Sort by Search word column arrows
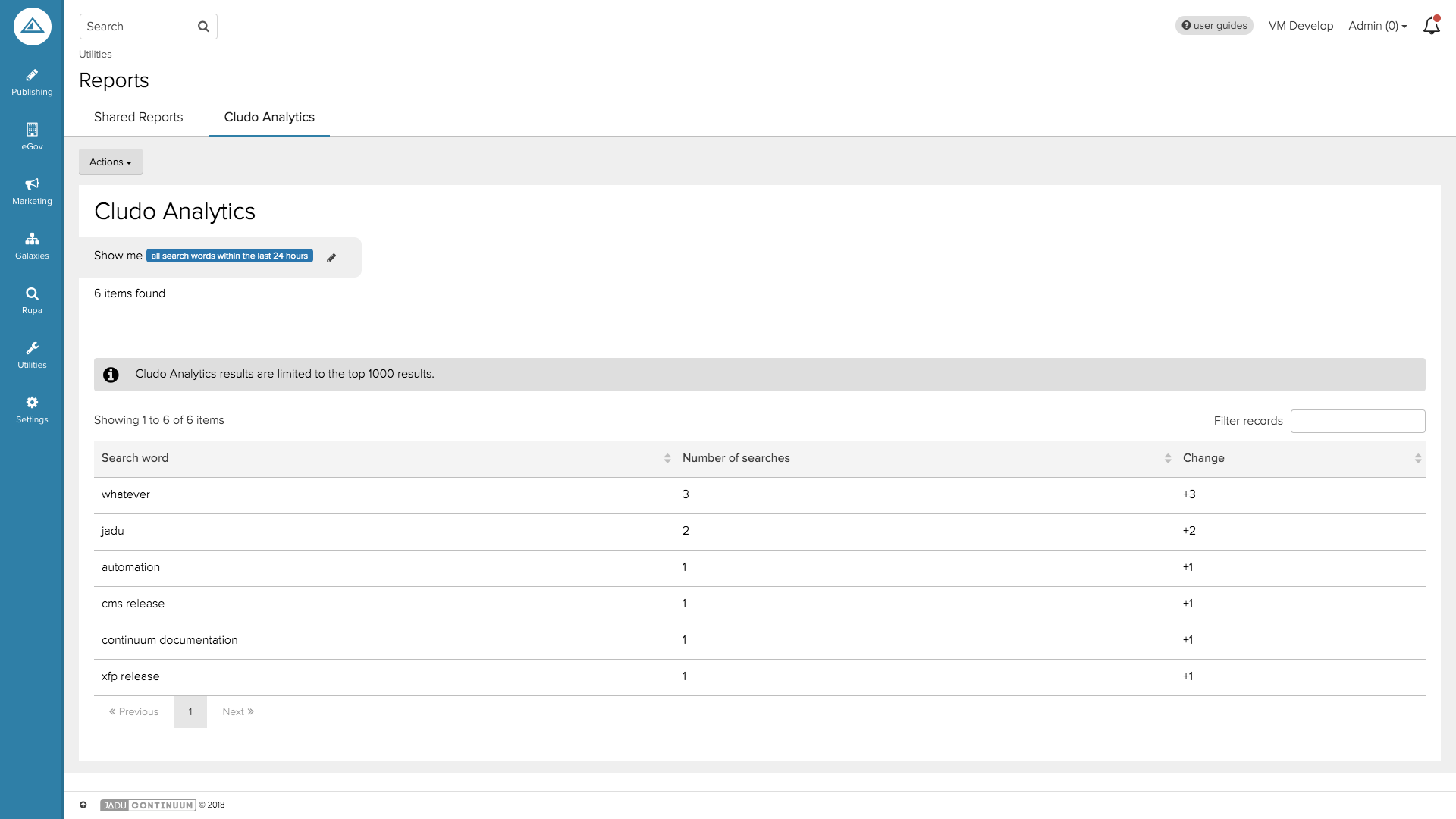This screenshot has width=1456, height=819. [667, 458]
